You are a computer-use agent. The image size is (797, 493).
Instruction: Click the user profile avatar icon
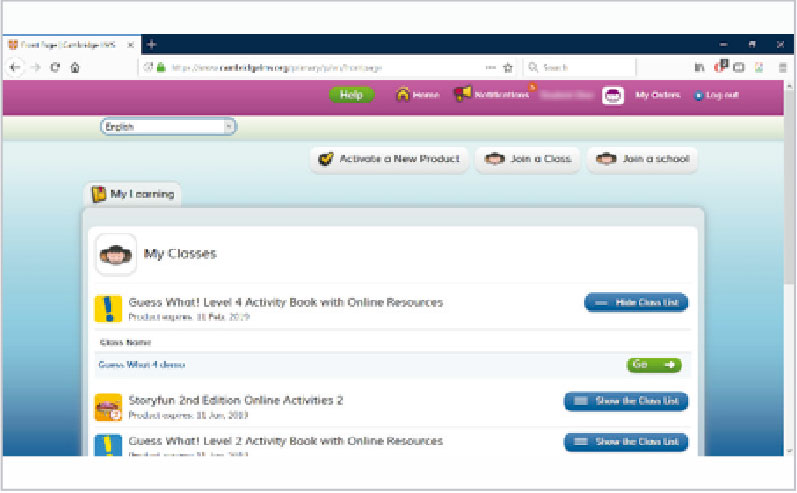click(x=612, y=95)
